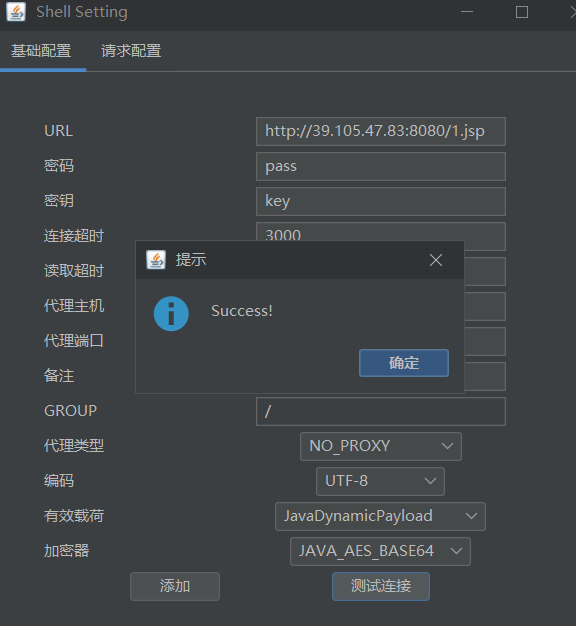576x626 pixels.
Task: Switch to the 基础配置 tab
Action: tap(41, 51)
